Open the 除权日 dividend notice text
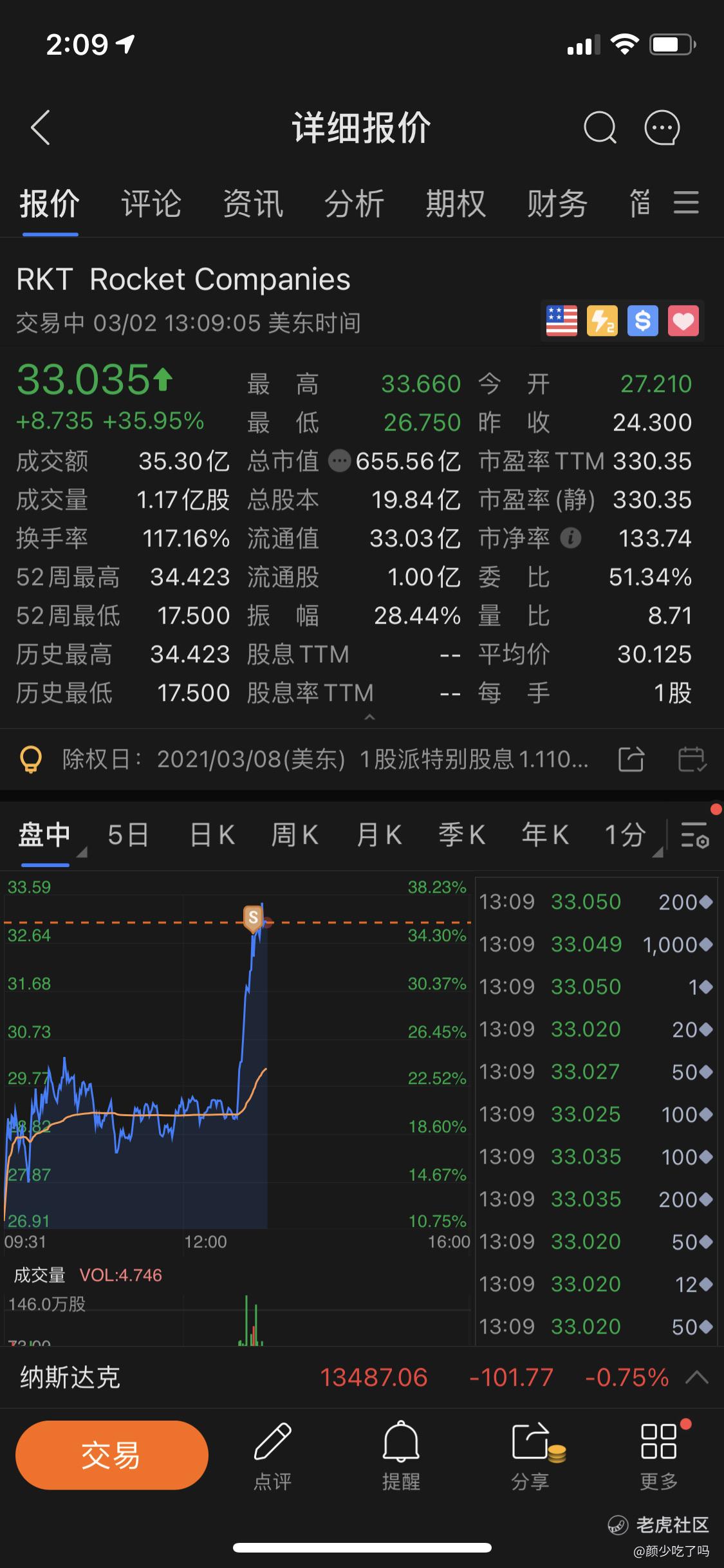724x1568 pixels. click(325, 760)
